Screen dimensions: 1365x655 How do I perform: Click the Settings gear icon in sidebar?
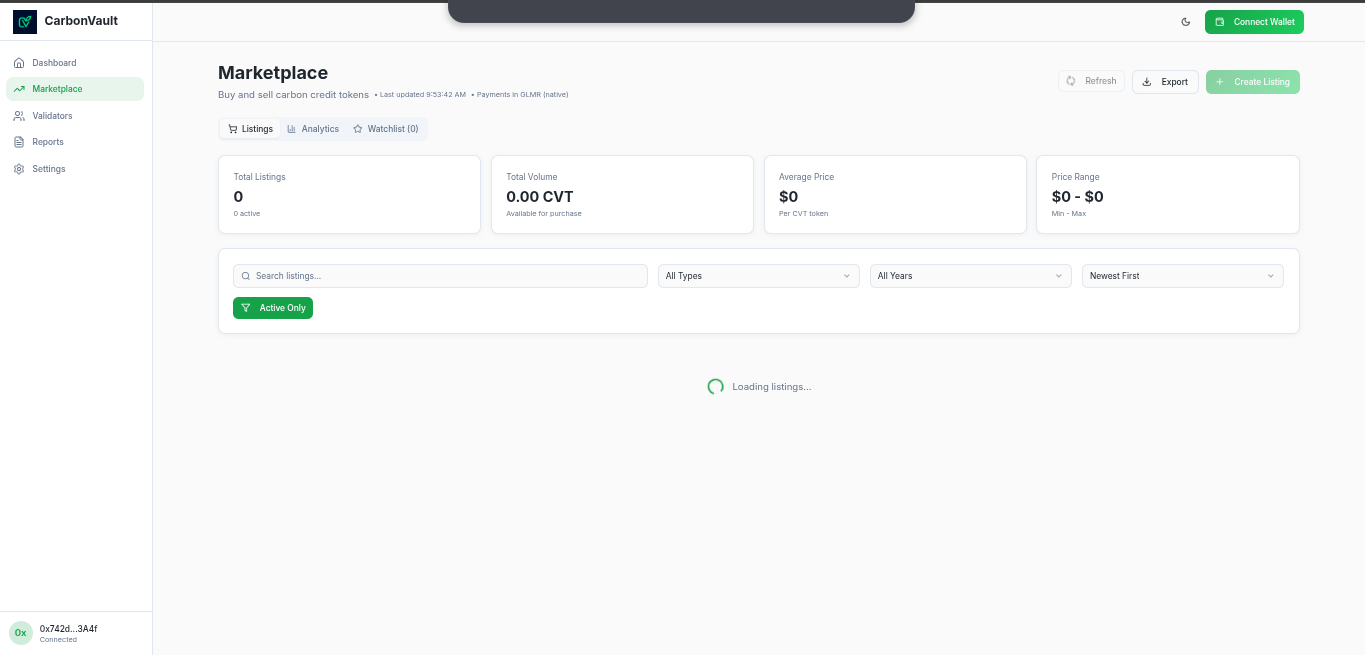[x=19, y=169]
